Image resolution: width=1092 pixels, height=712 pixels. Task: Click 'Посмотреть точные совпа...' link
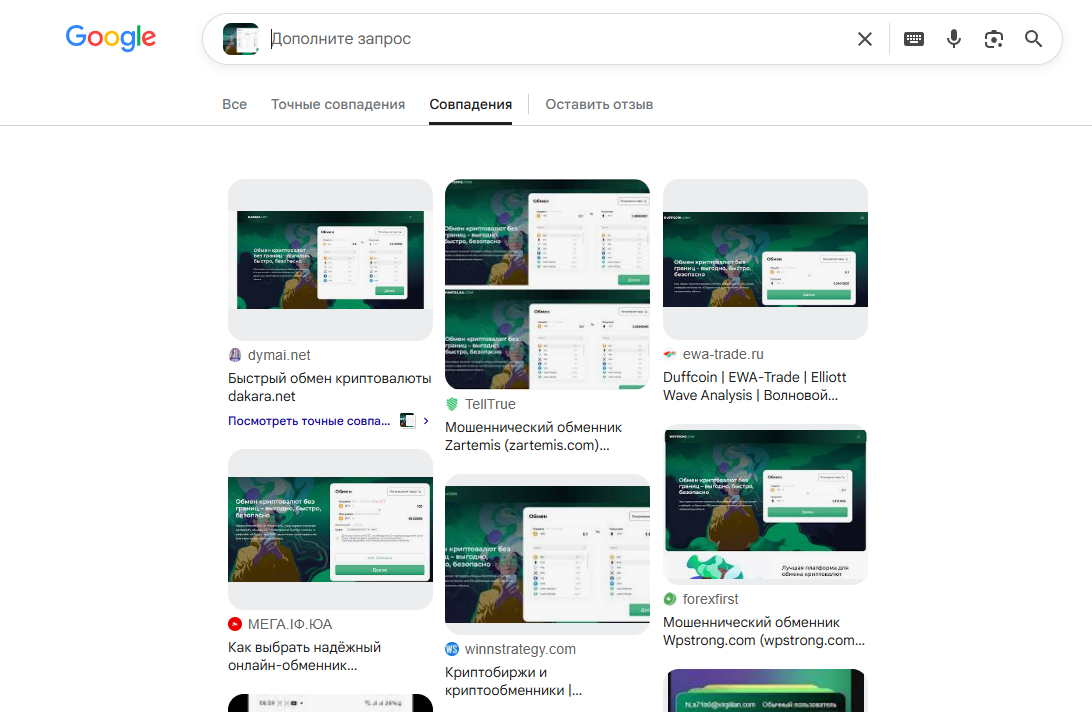(309, 421)
